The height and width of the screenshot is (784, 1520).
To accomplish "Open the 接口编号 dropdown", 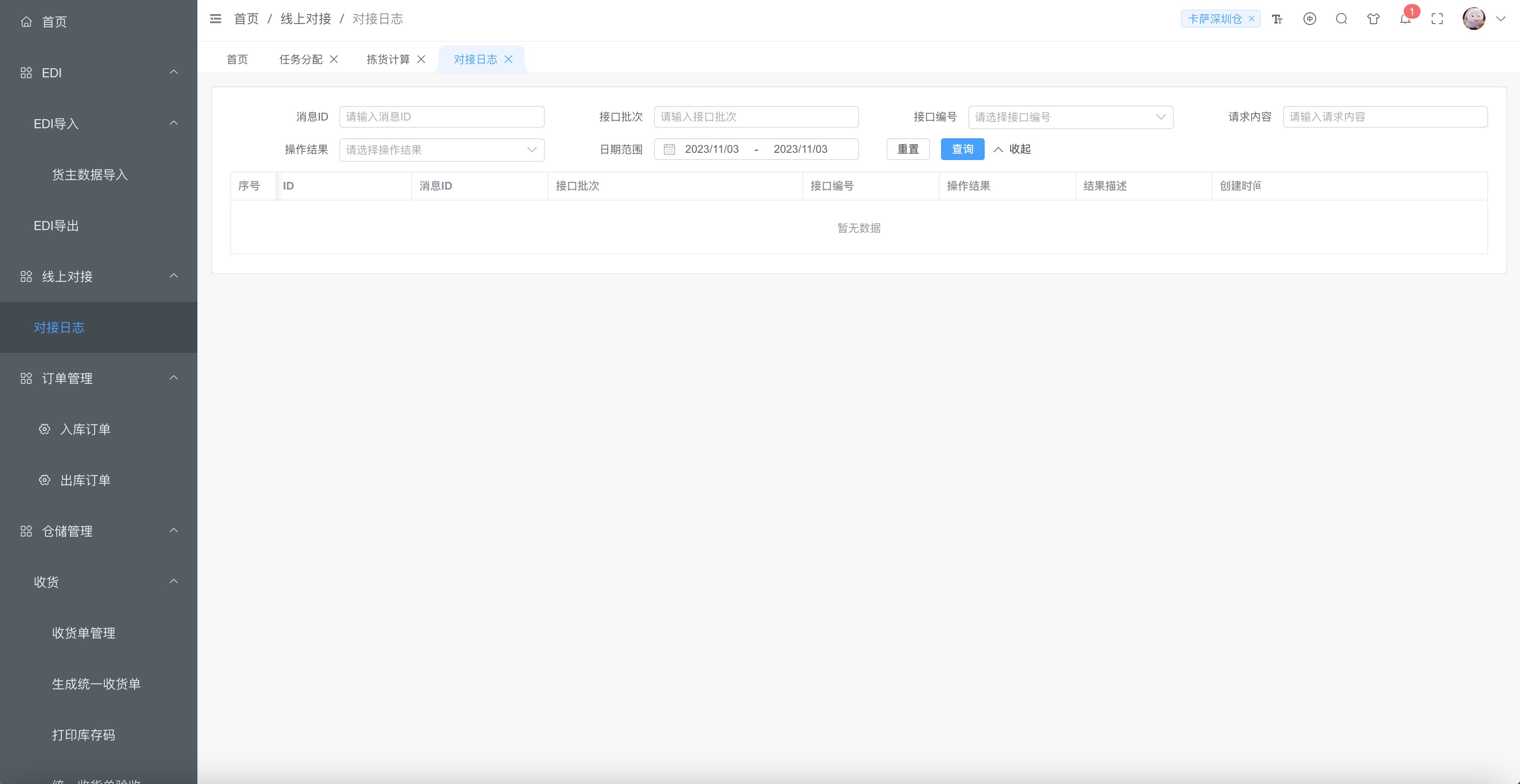I will tap(1070, 117).
